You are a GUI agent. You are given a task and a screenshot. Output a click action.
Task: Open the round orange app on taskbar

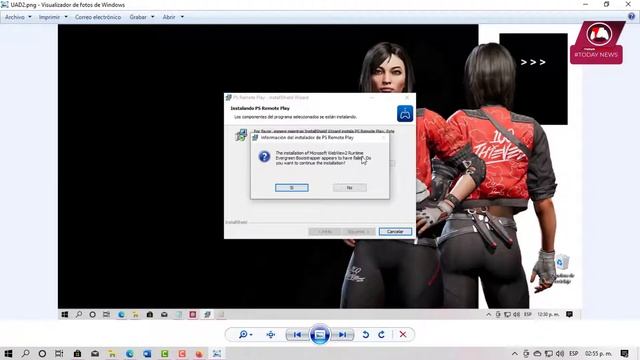click(199, 353)
